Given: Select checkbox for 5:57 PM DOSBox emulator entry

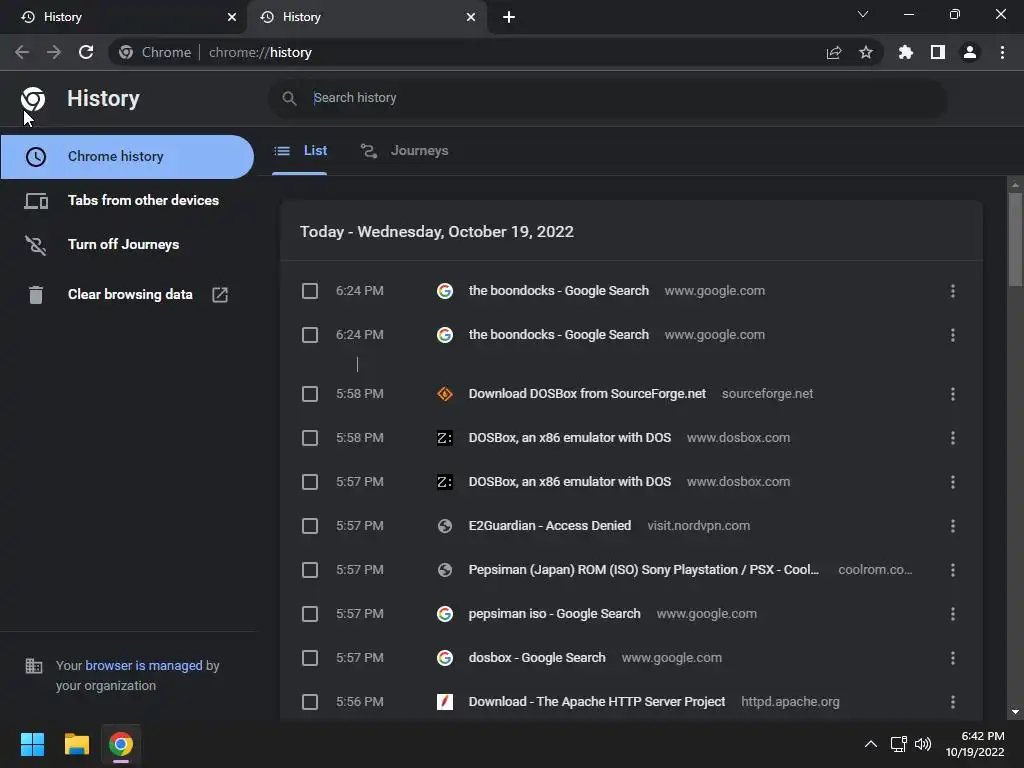Looking at the screenshot, I should point(310,482).
